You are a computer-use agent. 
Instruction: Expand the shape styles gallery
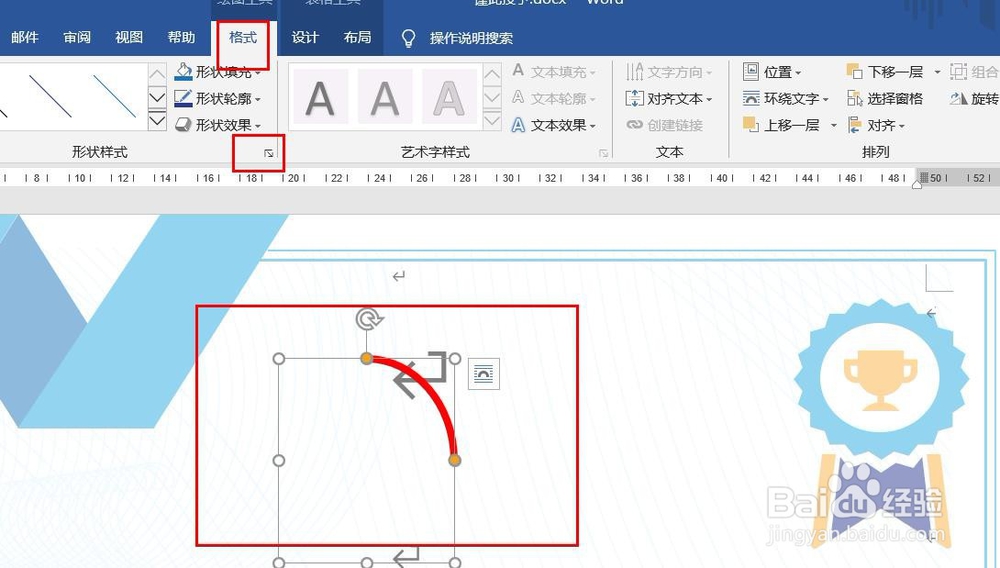[x=157, y=120]
